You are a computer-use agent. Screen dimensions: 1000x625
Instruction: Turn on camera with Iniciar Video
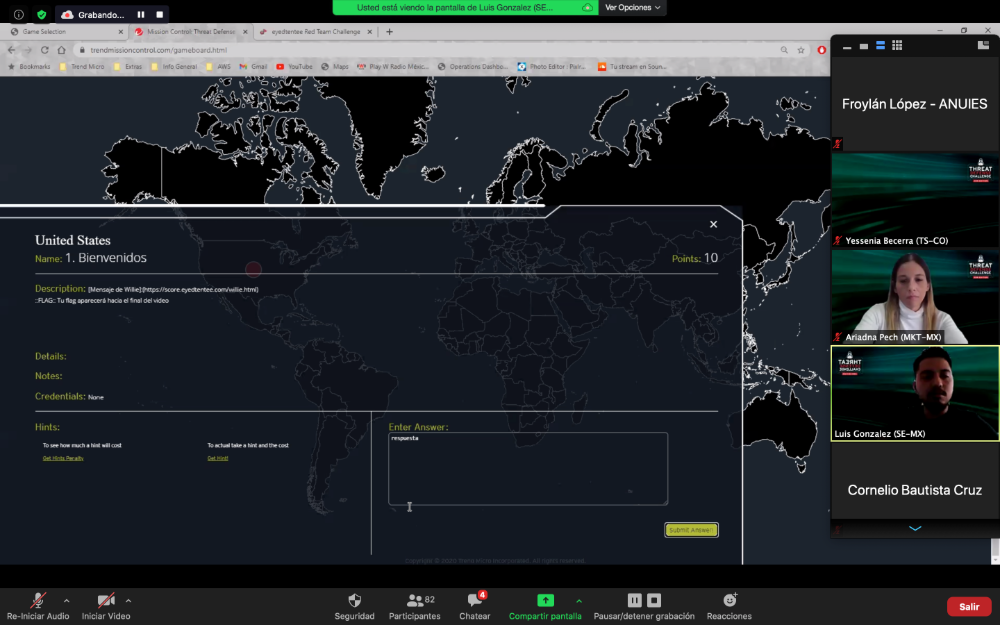coord(106,601)
